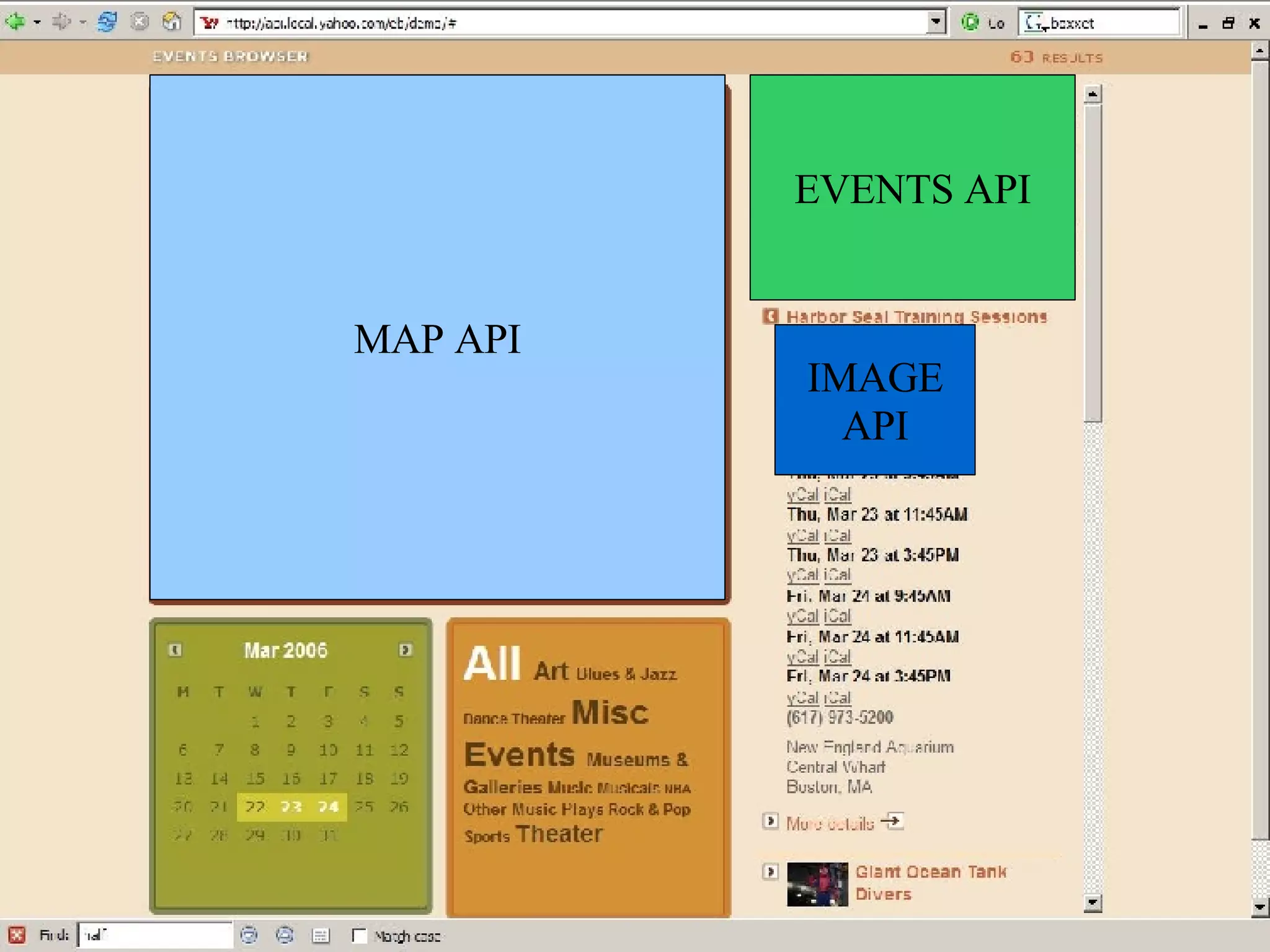Click the Events Browser heading
Screen dimensions: 1270x952
point(230,56)
